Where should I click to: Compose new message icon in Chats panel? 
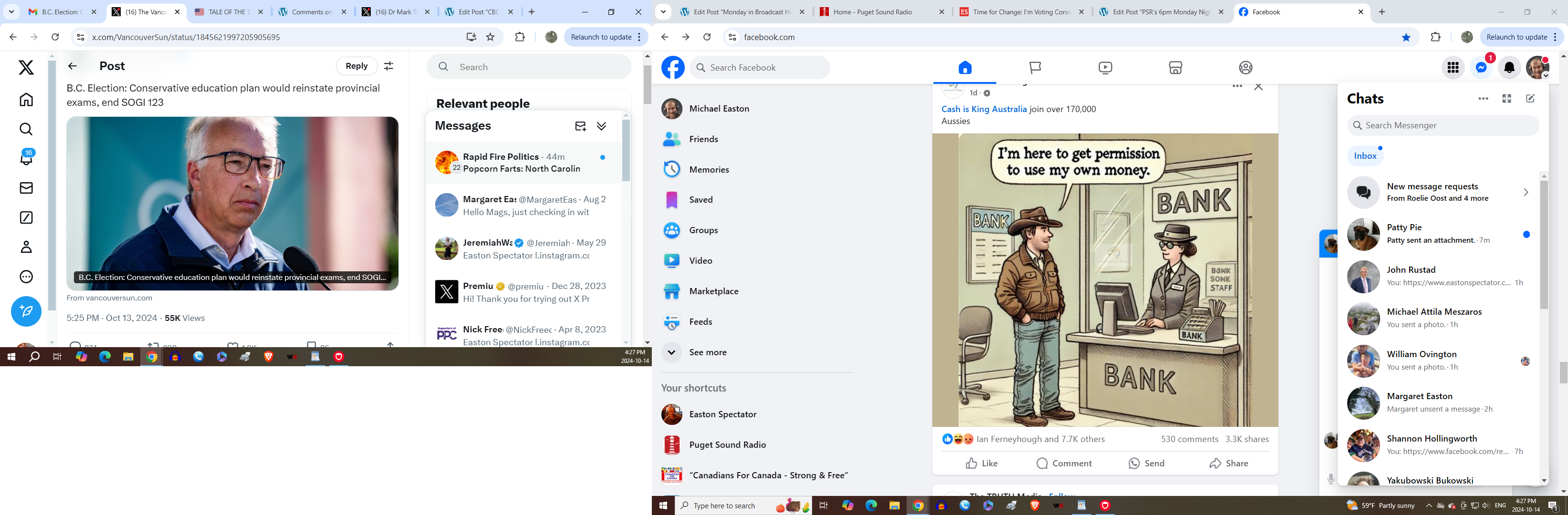coord(1530,99)
